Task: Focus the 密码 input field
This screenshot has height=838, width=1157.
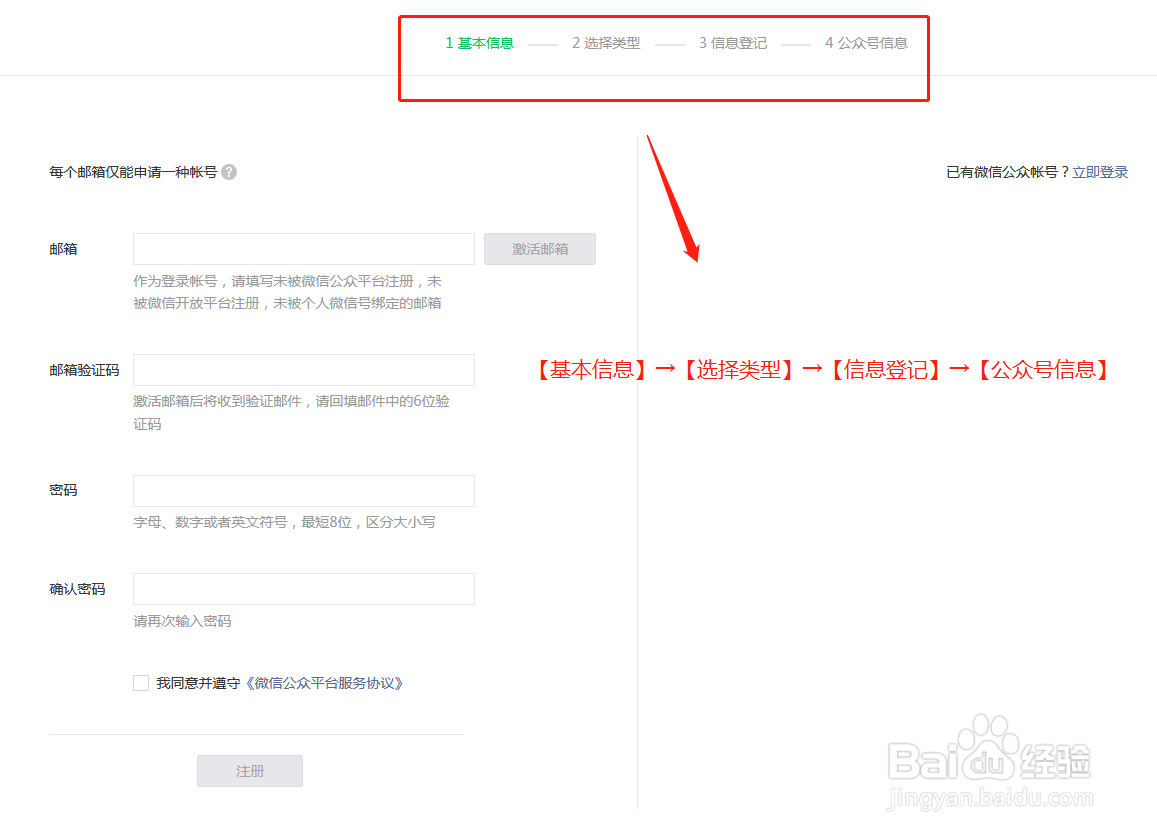Action: point(304,491)
